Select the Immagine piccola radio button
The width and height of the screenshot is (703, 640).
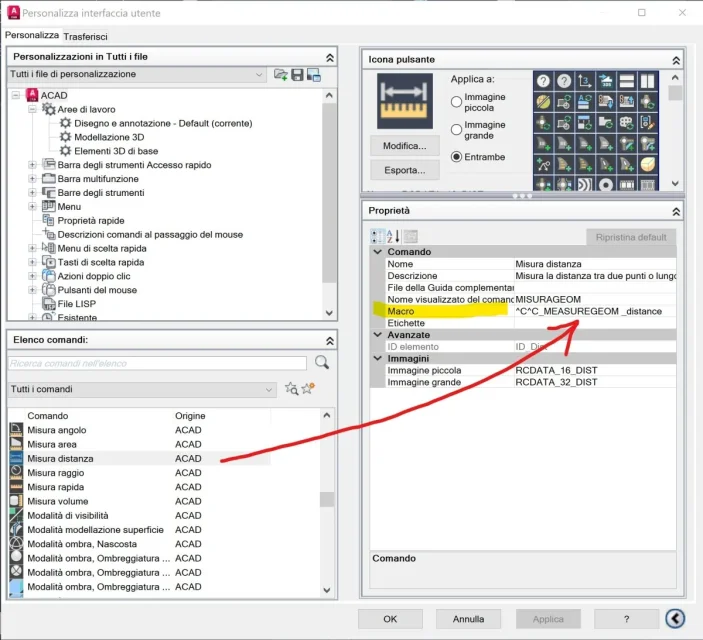click(x=456, y=102)
